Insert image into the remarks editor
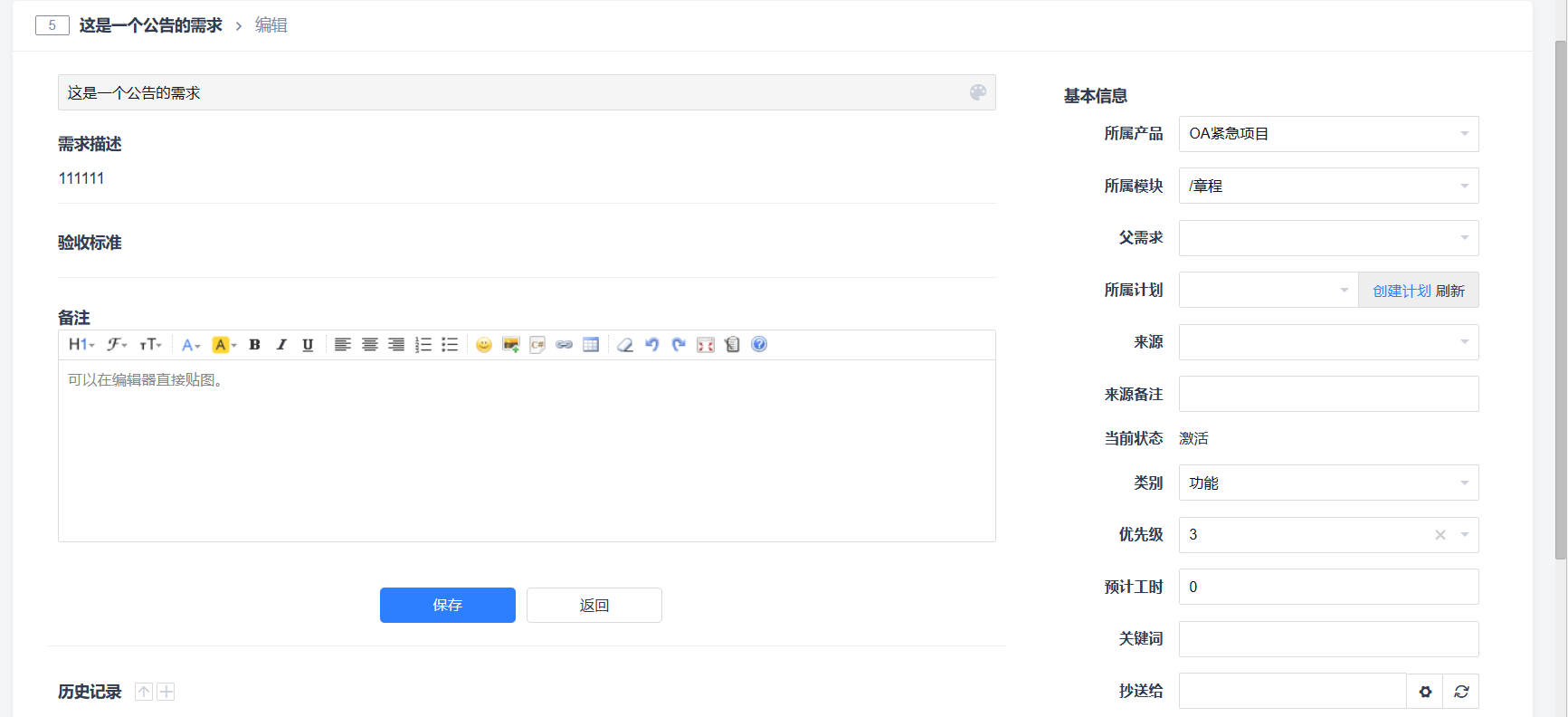Image resolution: width=1568 pixels, height=717 pixels. coord(510,345)
